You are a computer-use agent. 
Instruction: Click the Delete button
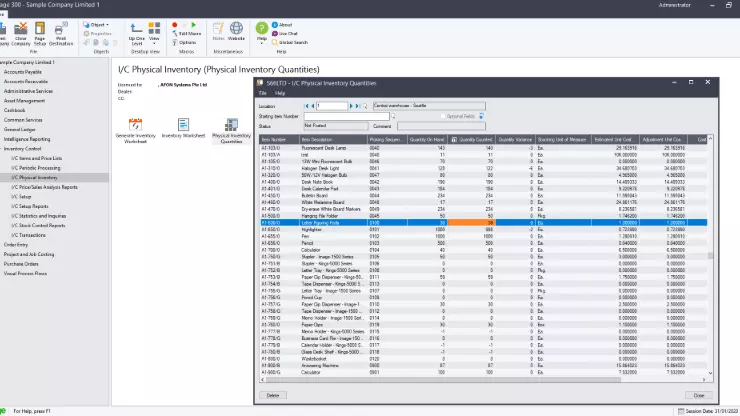pyautogui.click(x=273, y=395)
